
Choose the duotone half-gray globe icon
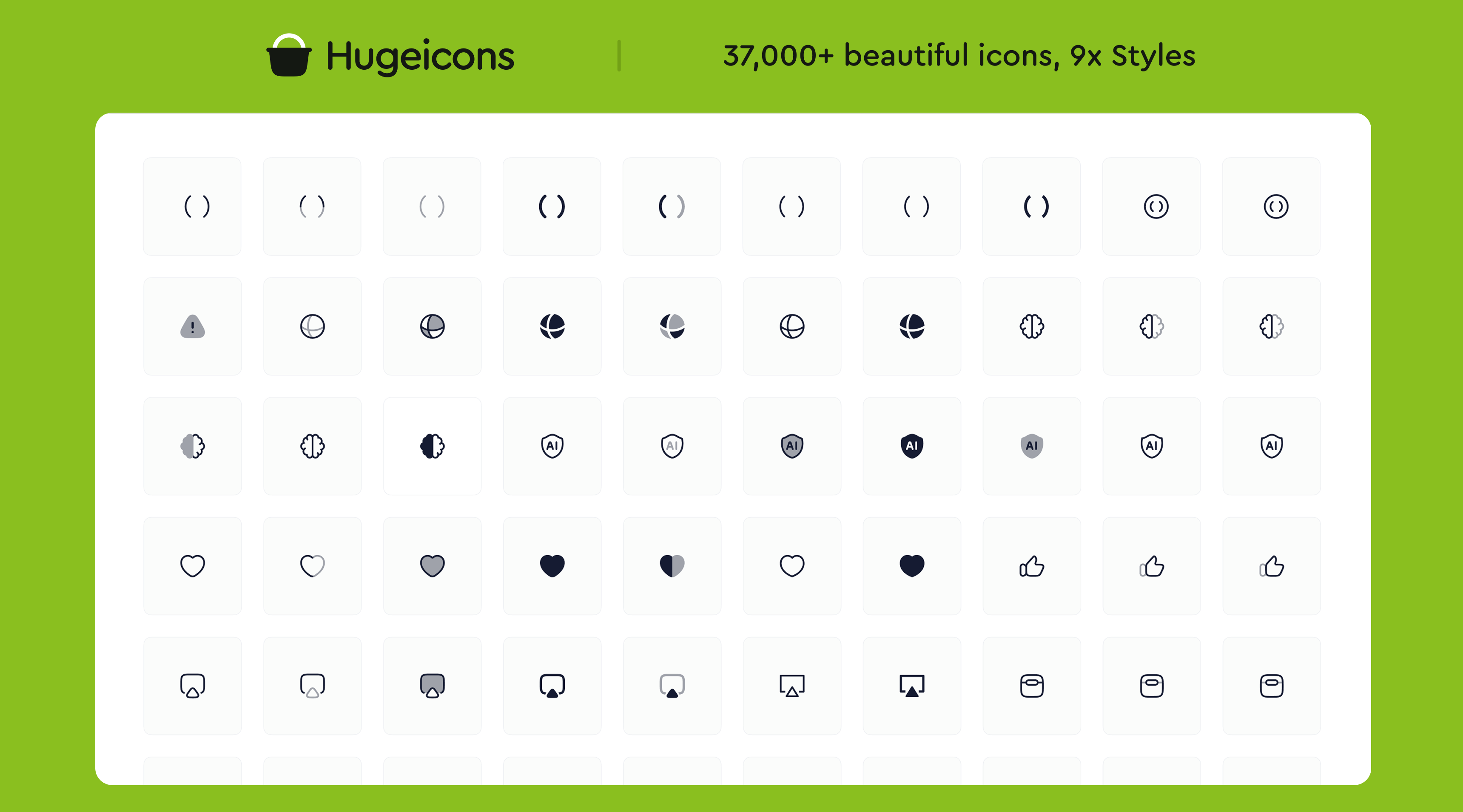coord(672,327)
